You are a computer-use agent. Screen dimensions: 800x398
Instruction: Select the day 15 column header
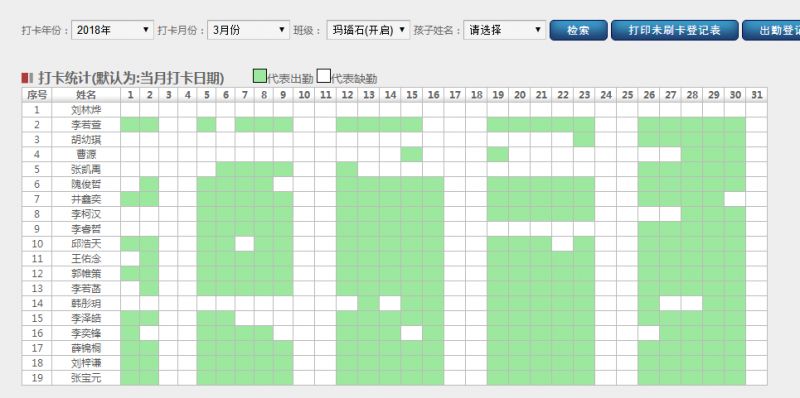(412, 95)
